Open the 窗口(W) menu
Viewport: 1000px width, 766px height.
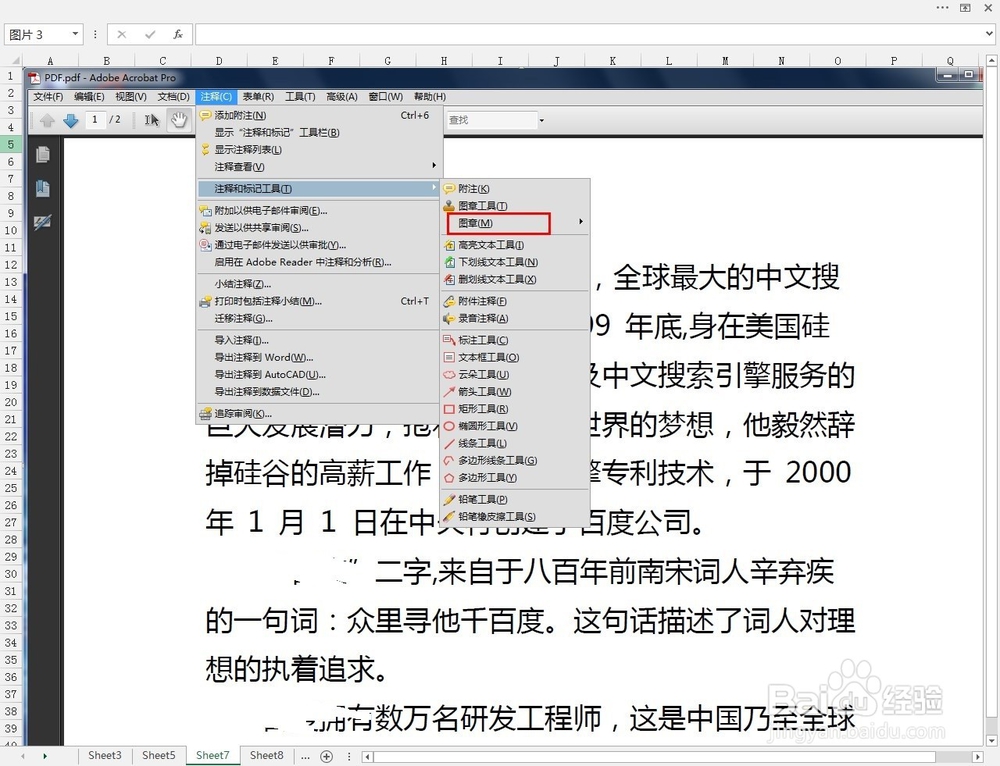pos(386,97)
